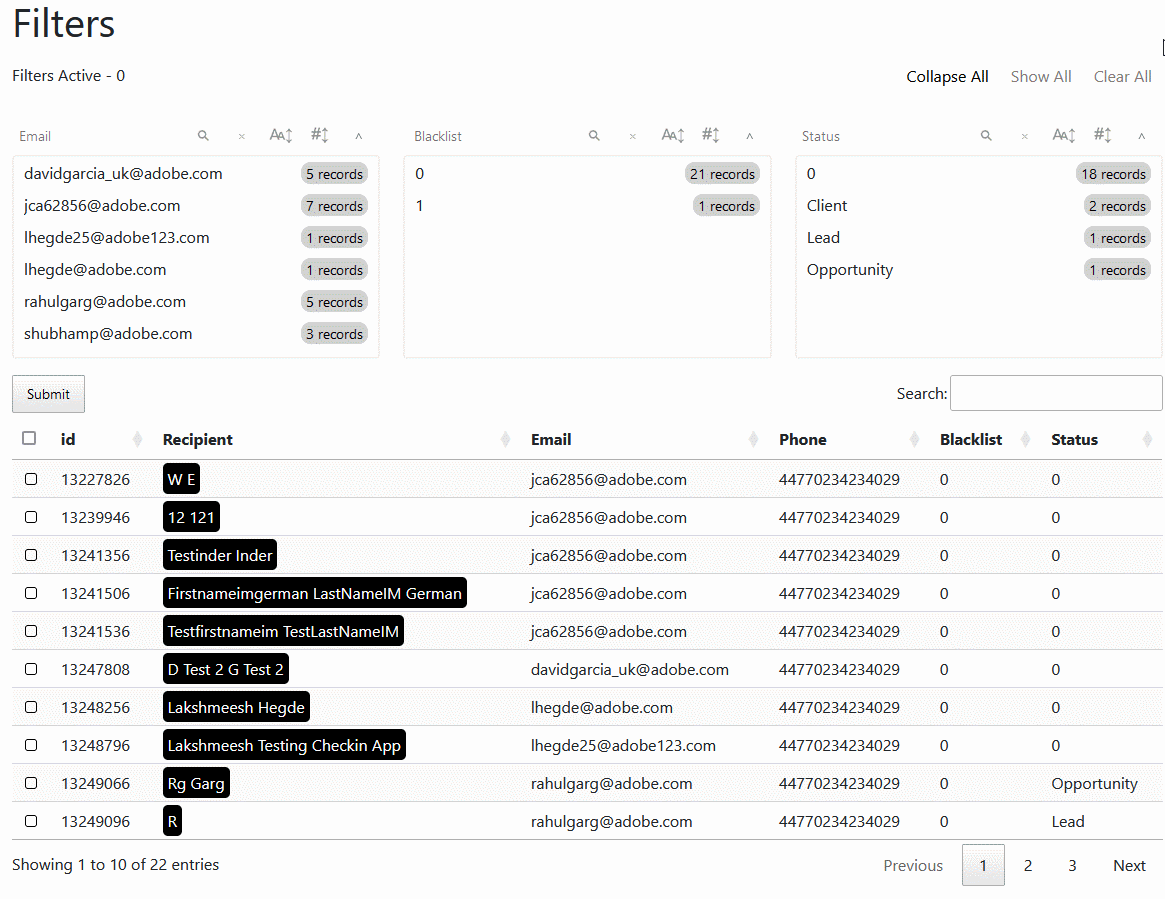Image resolution: width=1165 pixels, height=899 pixels.
Task: Collapse the Status filter panel caret
Action: [x=1142, y=136]
